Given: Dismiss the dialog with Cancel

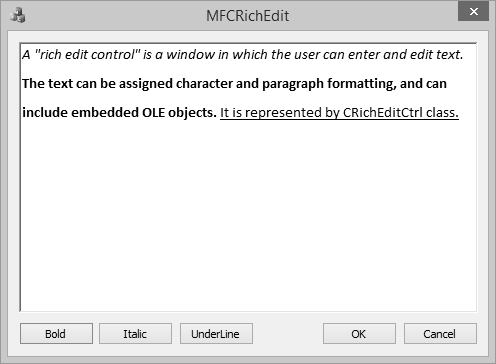Looking at the screenshot, I should pyautogui.click(x=440, y=333).
